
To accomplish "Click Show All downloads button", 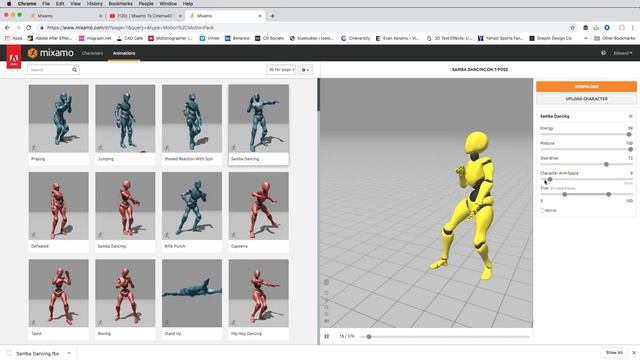I will pyautogui.click(x=614, y=353).
